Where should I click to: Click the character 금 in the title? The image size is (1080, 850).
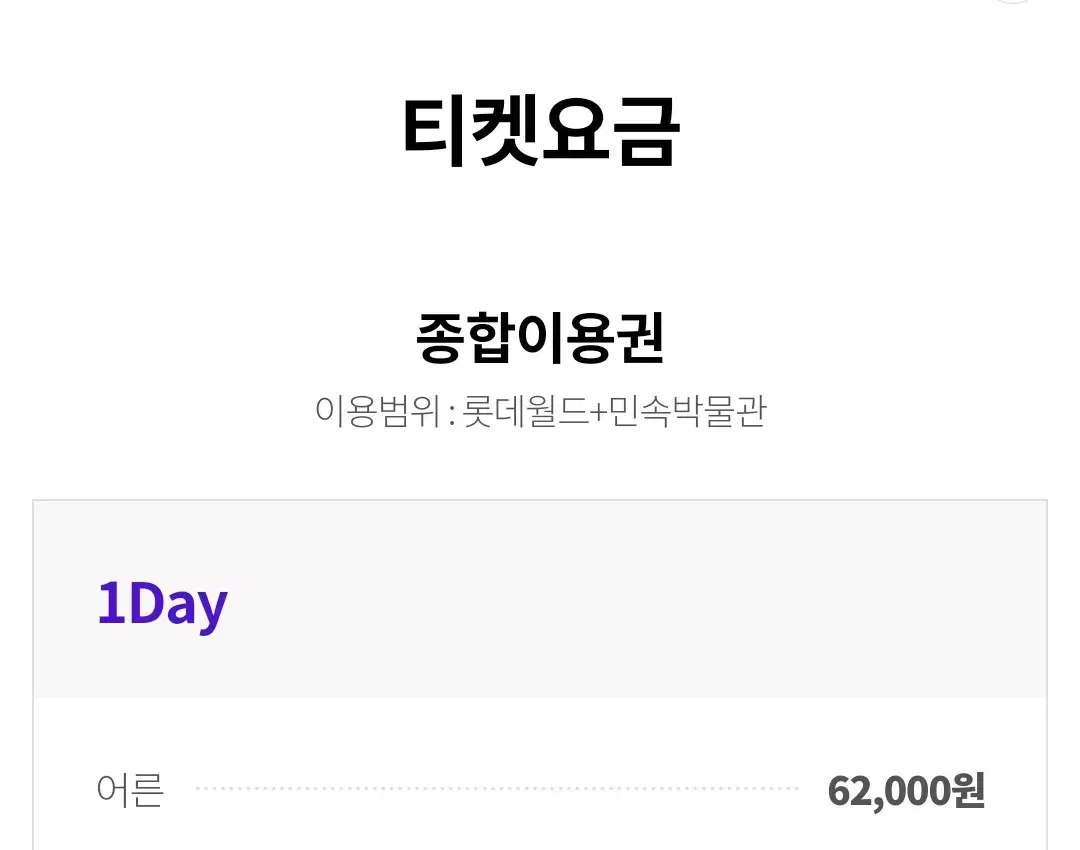point(648,131)
